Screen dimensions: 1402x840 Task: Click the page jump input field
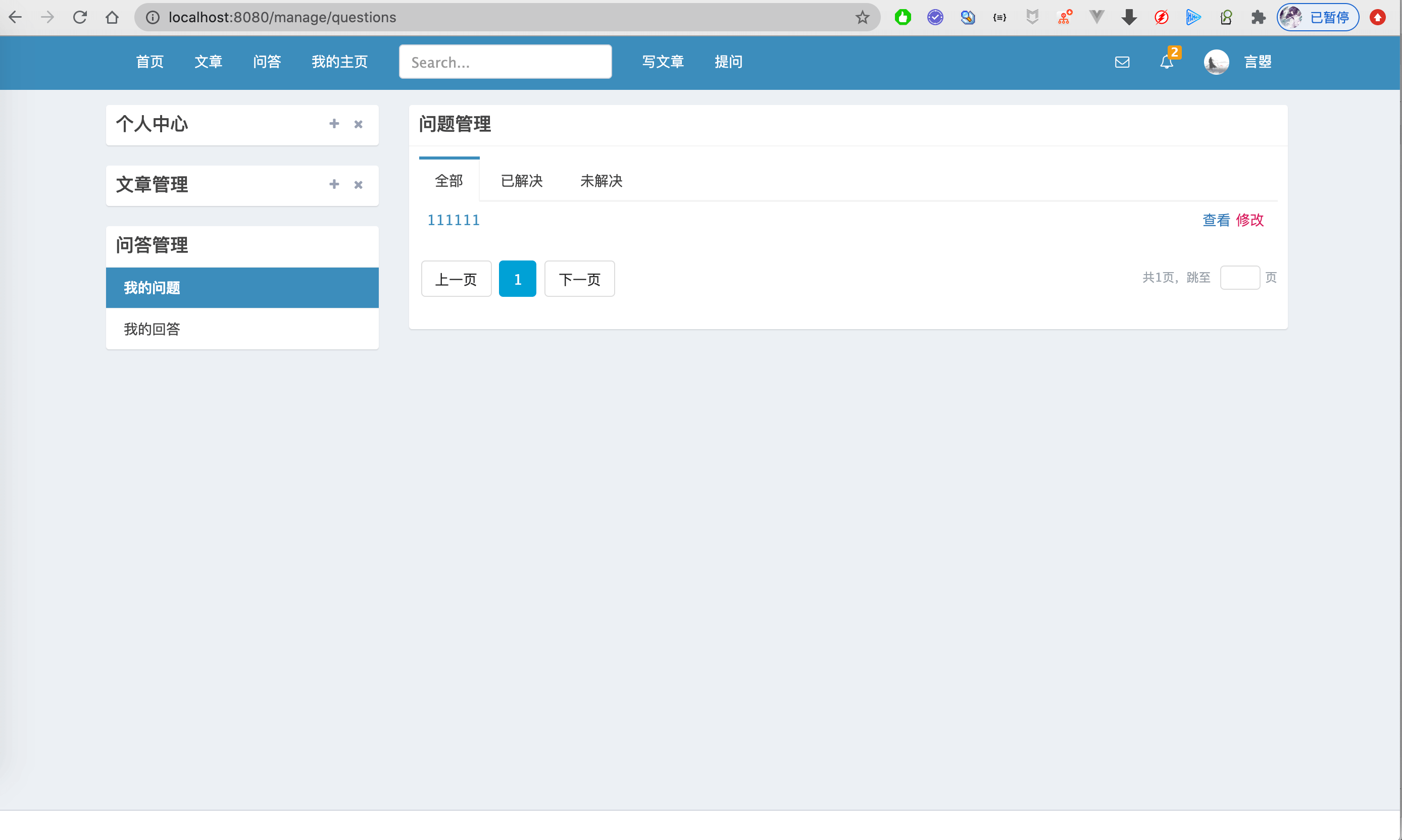point(1240,277)
